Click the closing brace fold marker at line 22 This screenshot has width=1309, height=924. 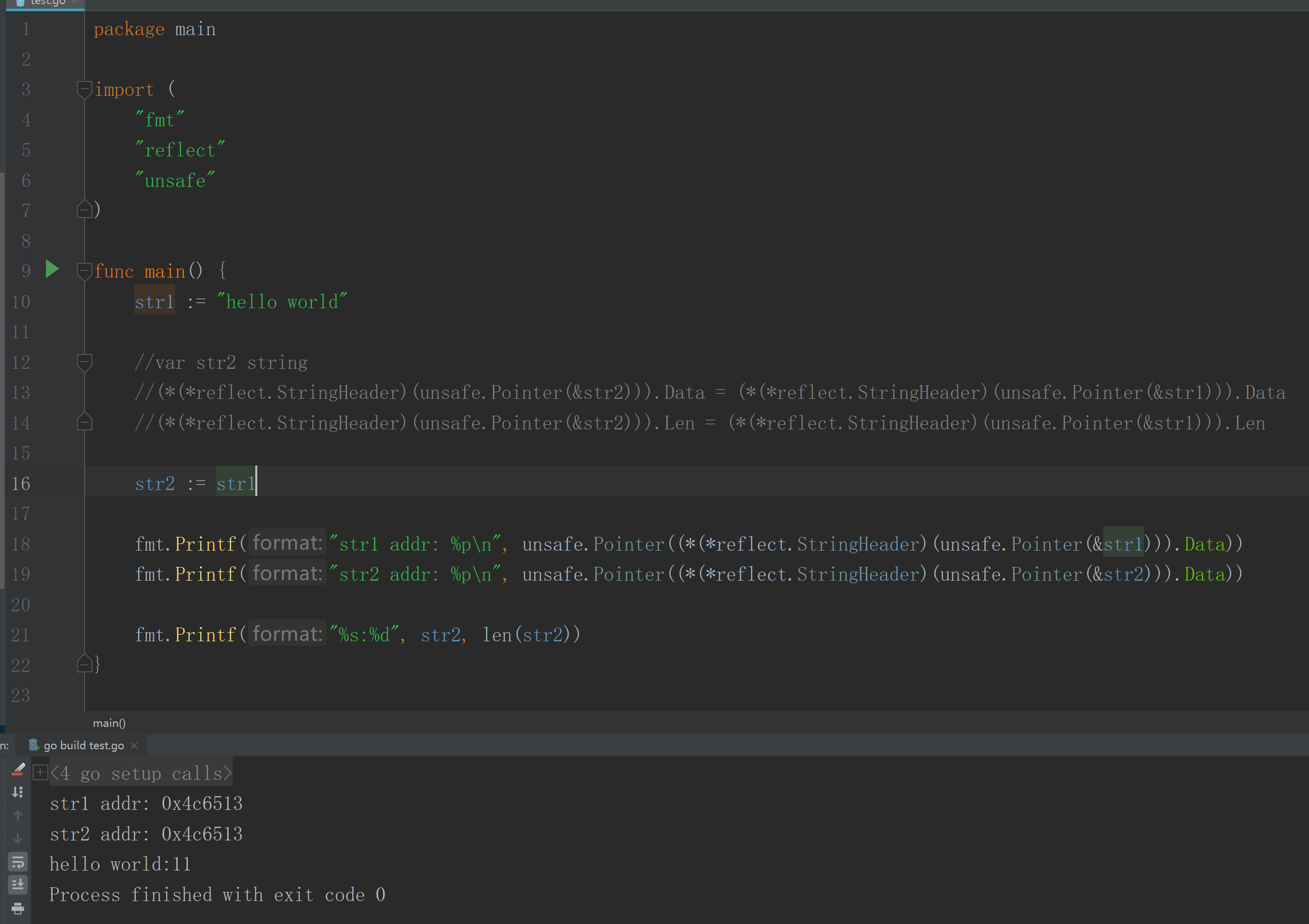tap(85, 664)
